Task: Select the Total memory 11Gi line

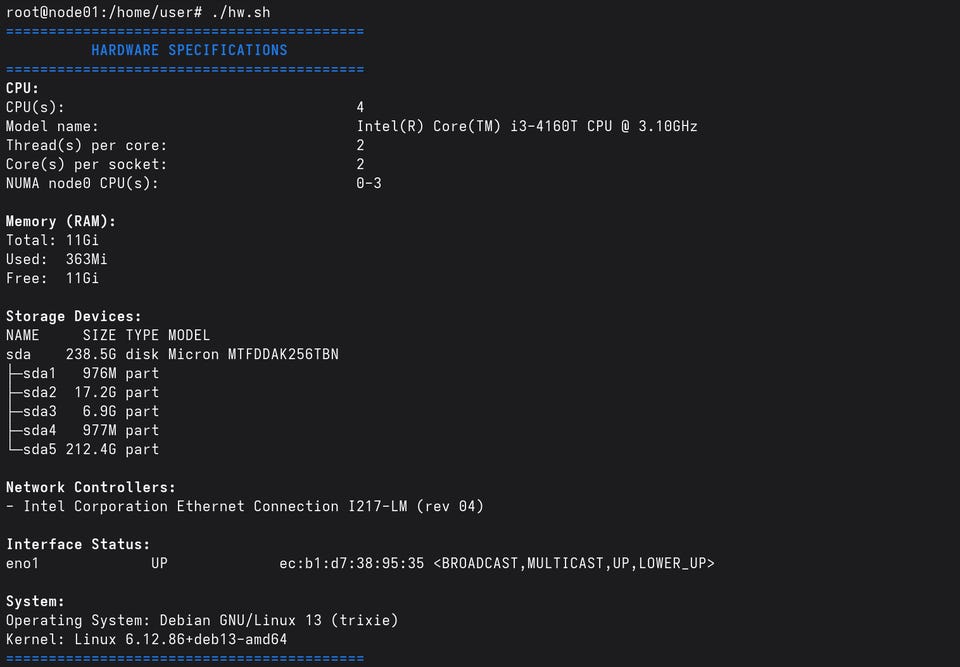Action: [x=52, y=240]
